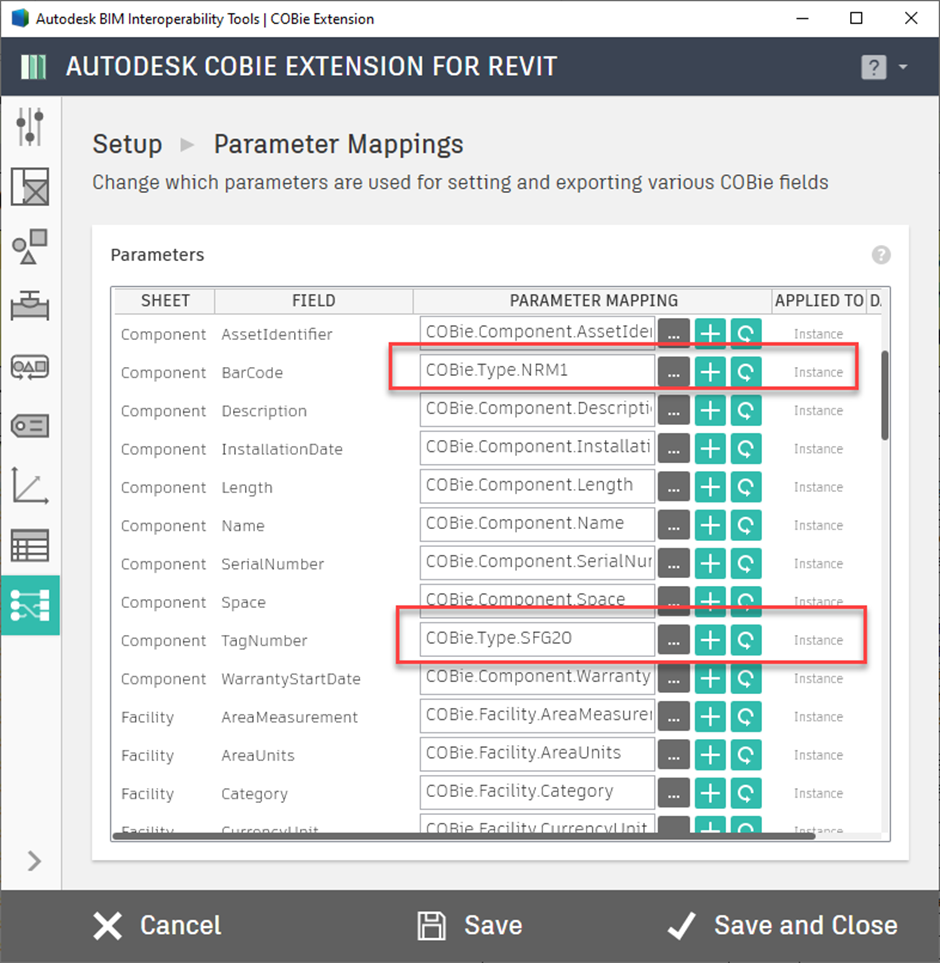
Task: Click the Parameters panel help icon
Action: (x=881, y=255)
